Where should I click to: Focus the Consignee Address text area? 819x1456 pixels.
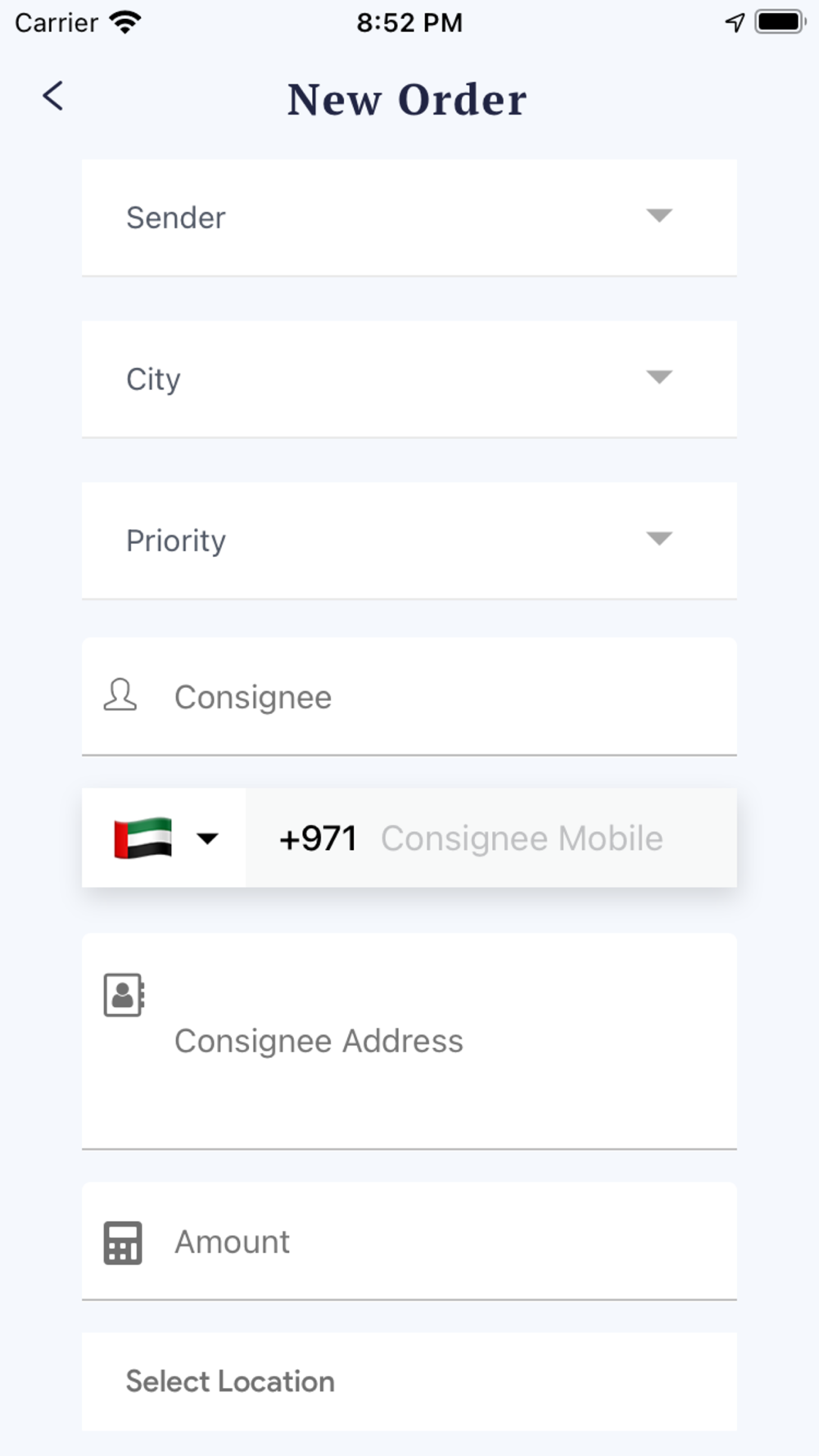[442, 1041]
